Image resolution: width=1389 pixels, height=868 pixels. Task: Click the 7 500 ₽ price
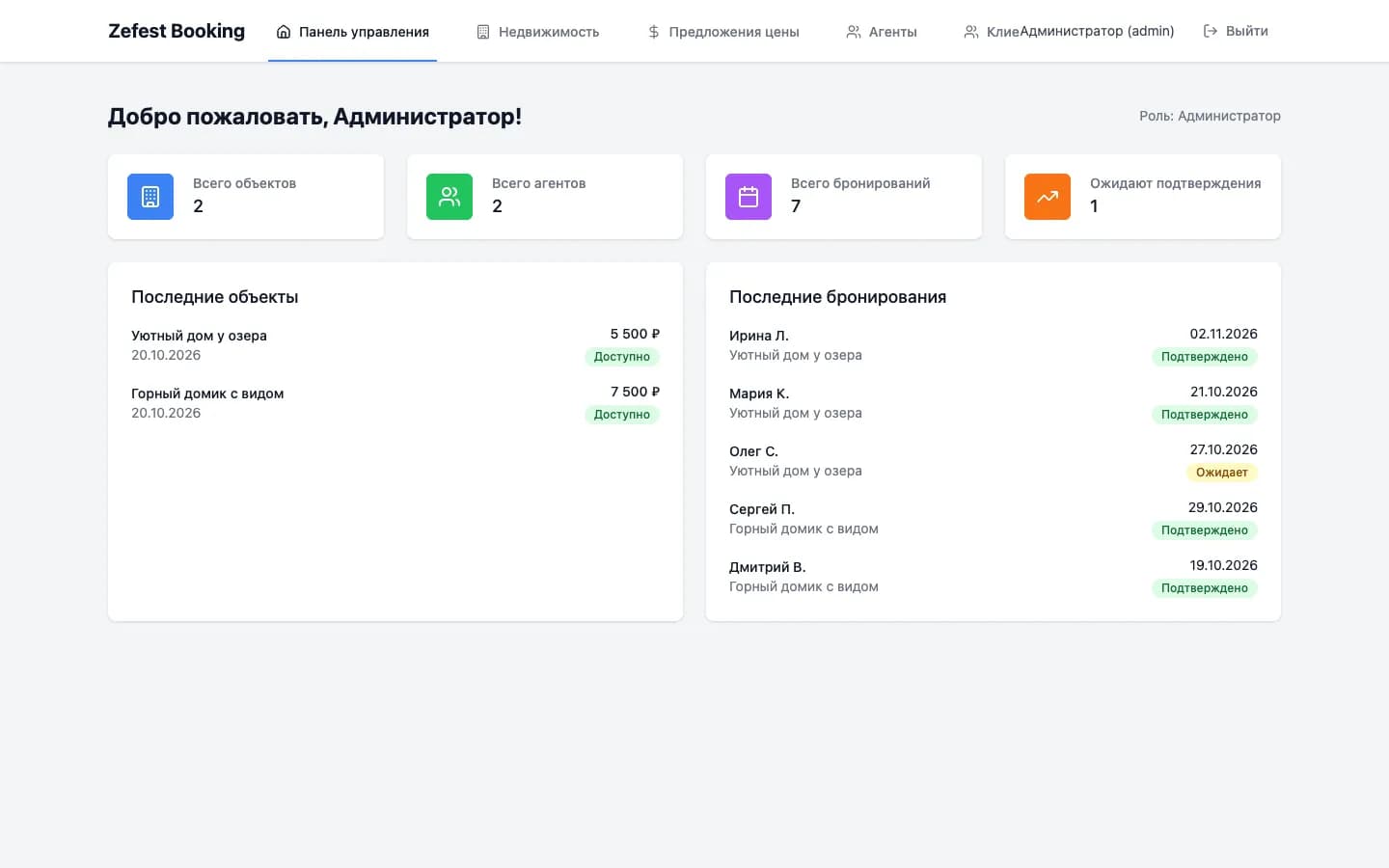click(x=635, y=392)
